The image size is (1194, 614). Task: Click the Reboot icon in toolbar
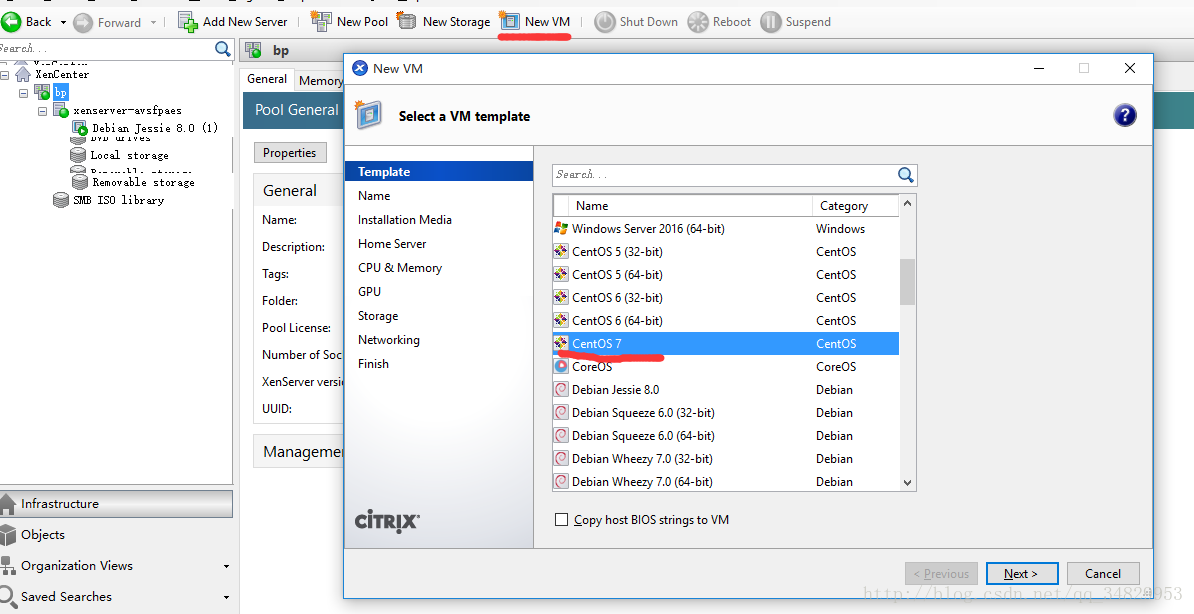click(x=697, y=22)
